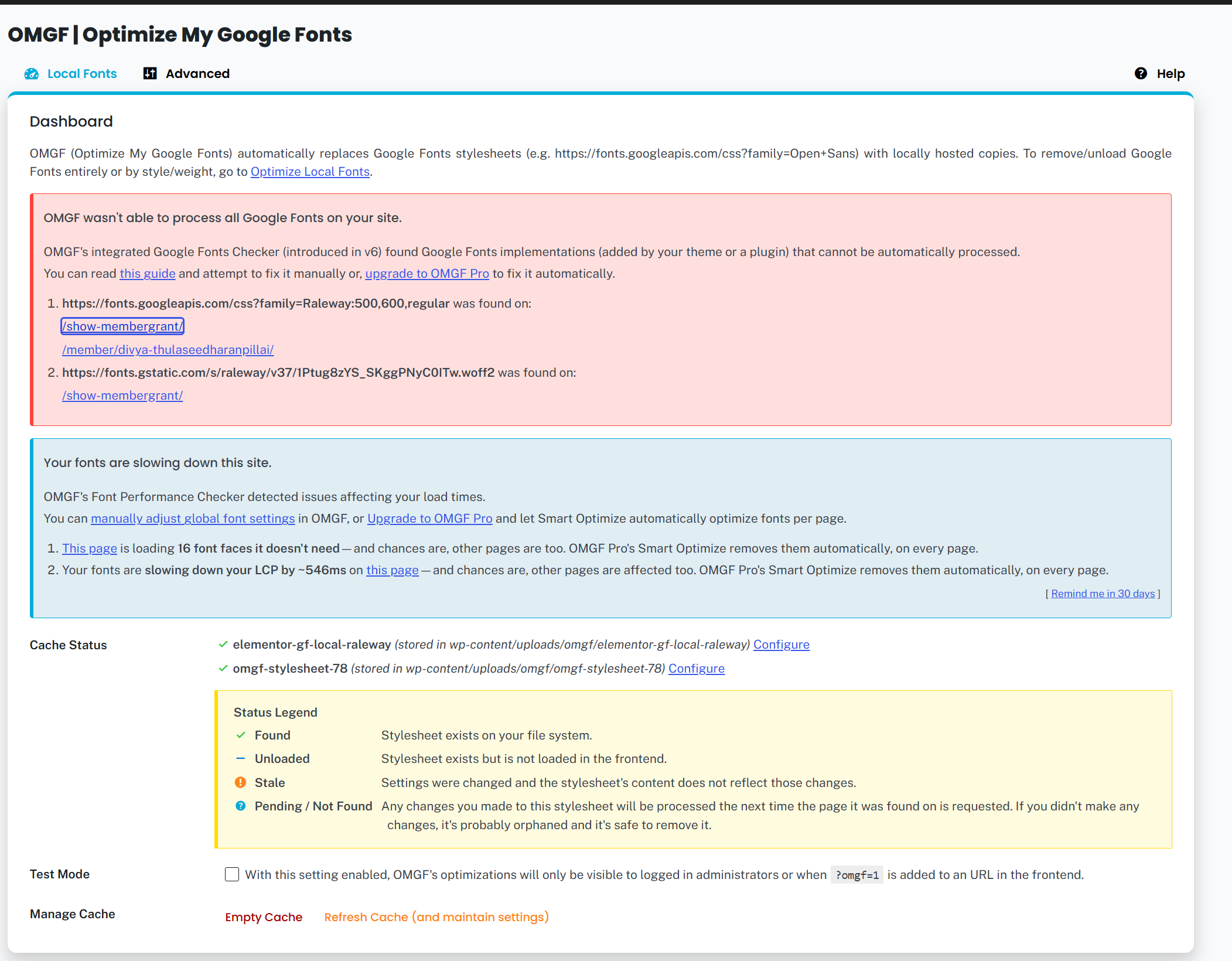Click the Empty Cache button
The height and width of the screenshot is (961, 1232).
264,917
